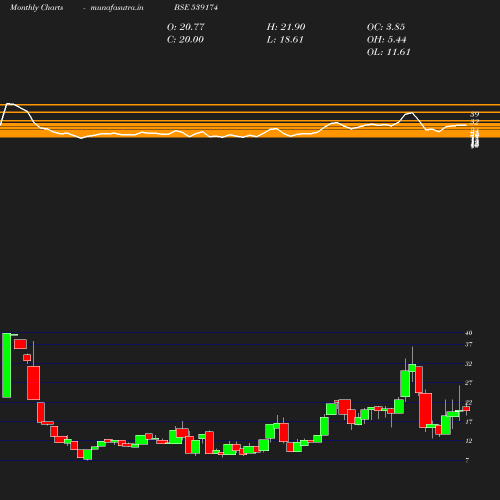Click the 'BSE 539174' symbol text
500x500 pixels.
196,7
